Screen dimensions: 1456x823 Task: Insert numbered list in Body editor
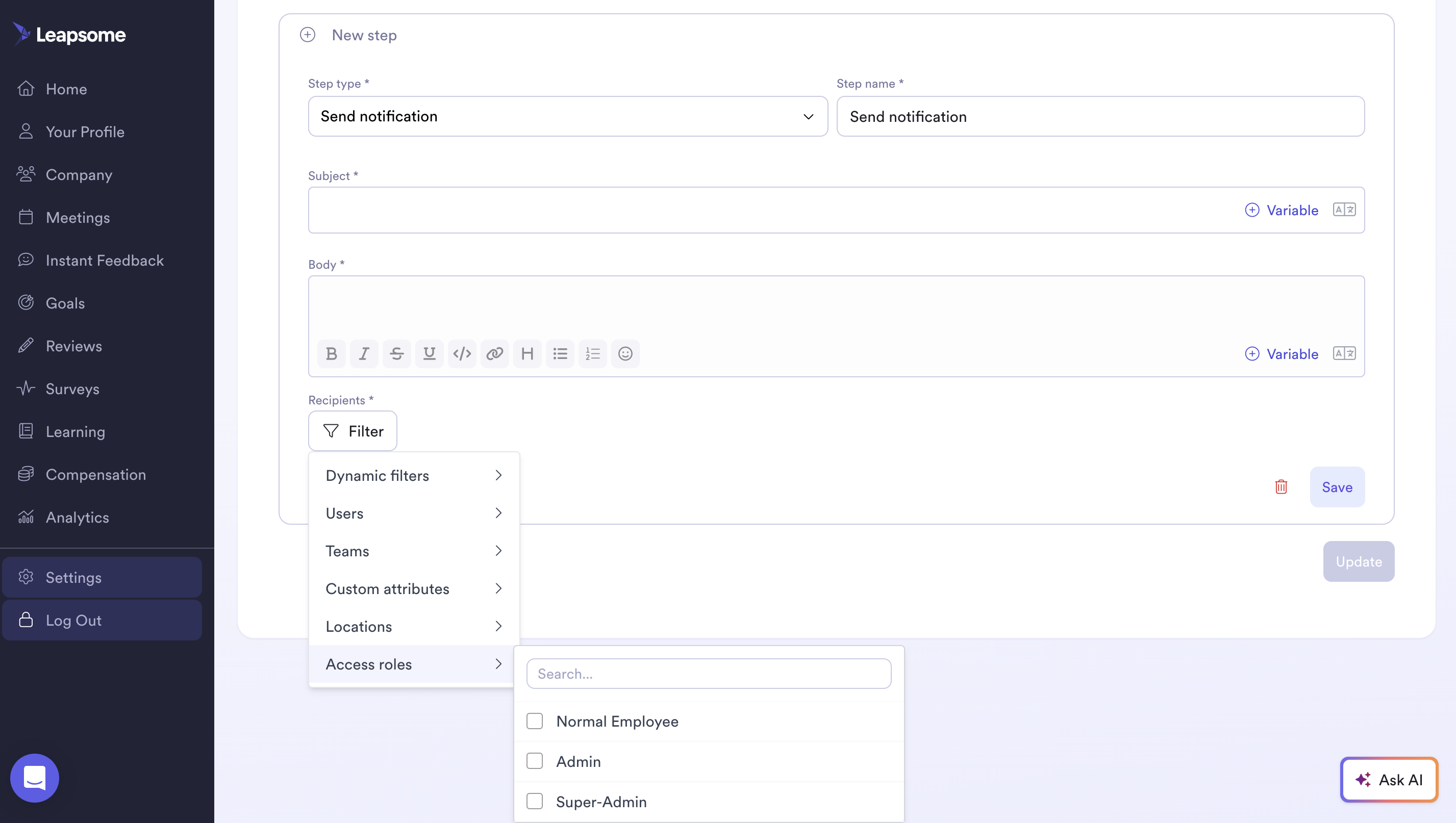coord(593,354)
